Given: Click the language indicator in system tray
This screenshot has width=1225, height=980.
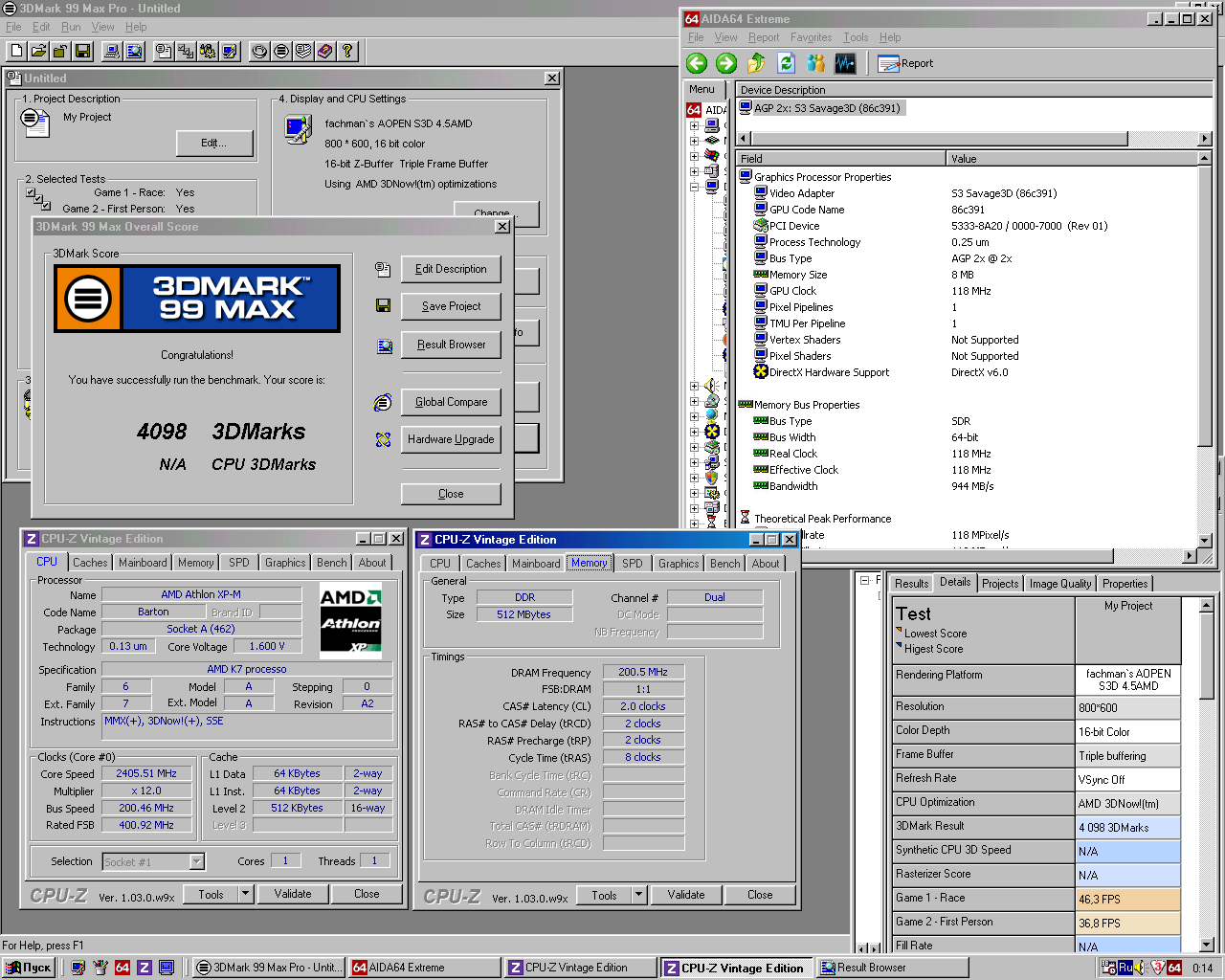Looking at the screenshot, I should point(1126,968).
